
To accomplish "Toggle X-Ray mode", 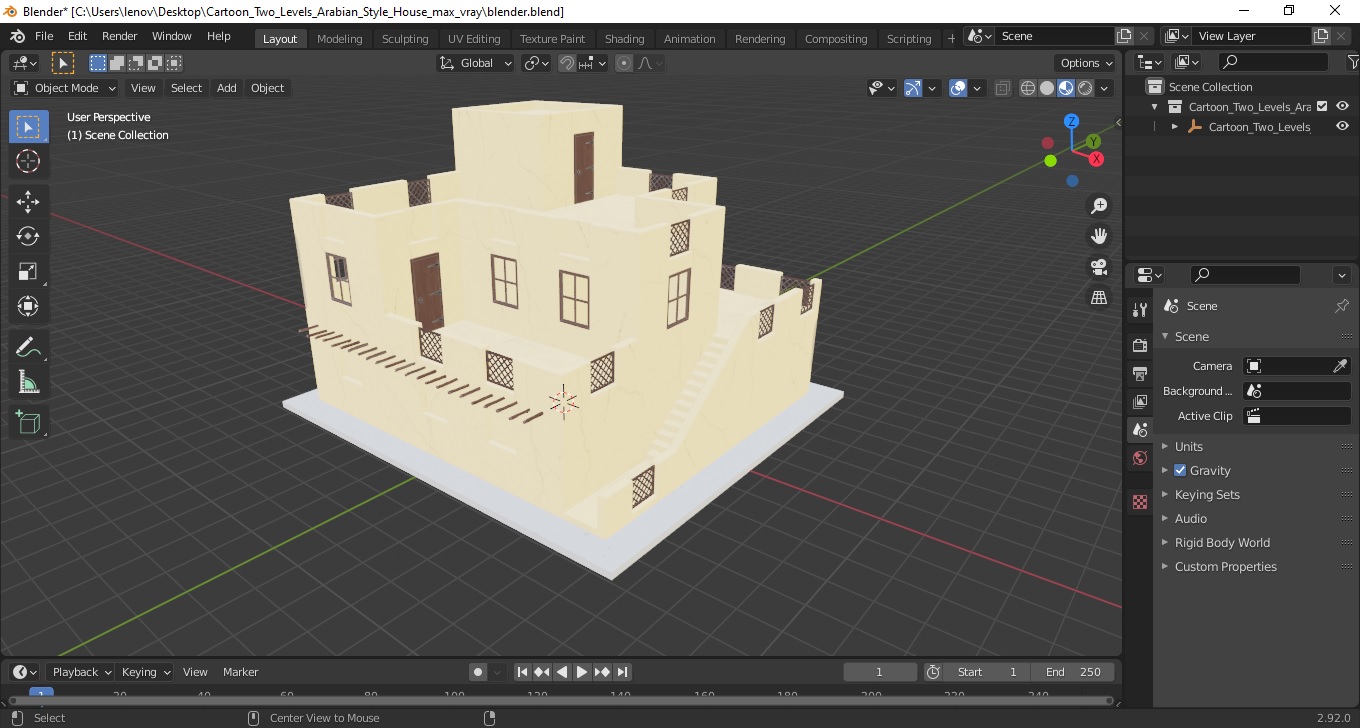I will [x=1003, y=88].
